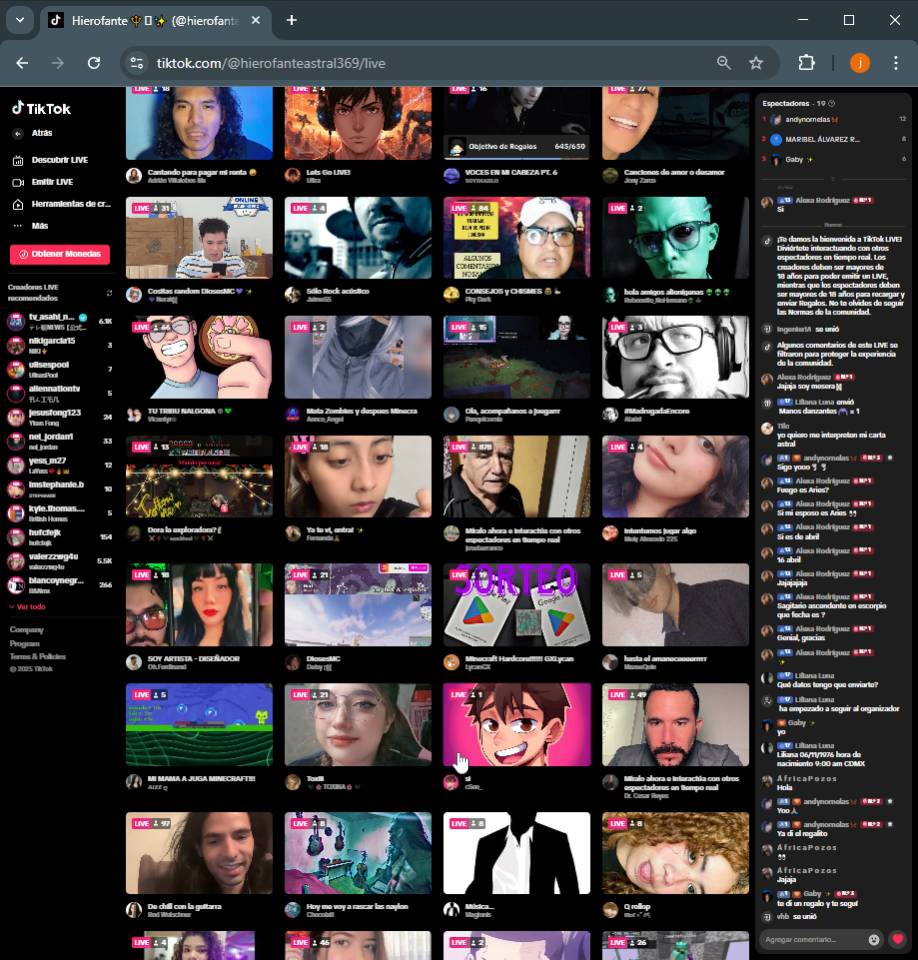Click the Agregar comentario input field
This screenshot has height=960, width=918.
coord(812,939)
